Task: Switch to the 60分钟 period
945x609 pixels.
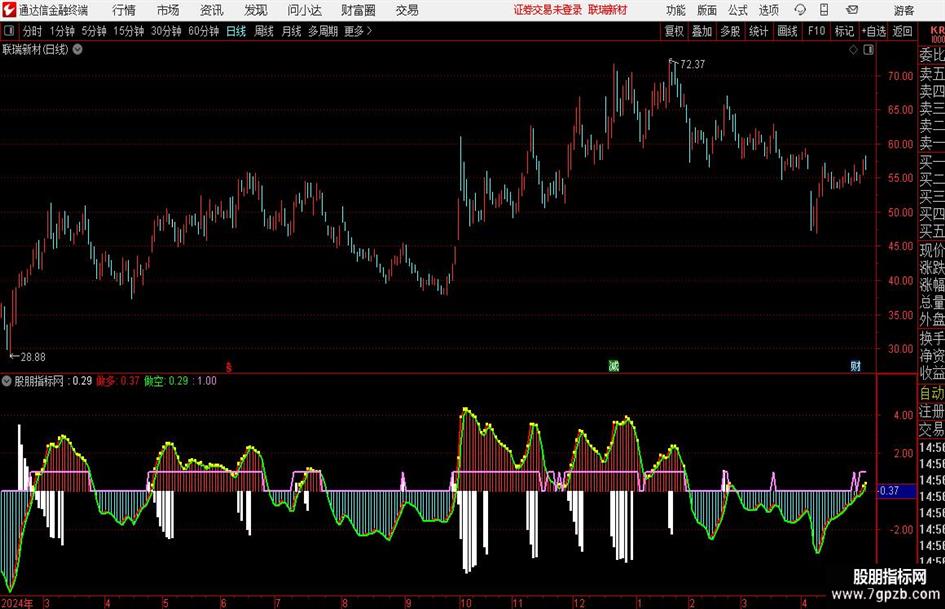Action: [204, 31]
